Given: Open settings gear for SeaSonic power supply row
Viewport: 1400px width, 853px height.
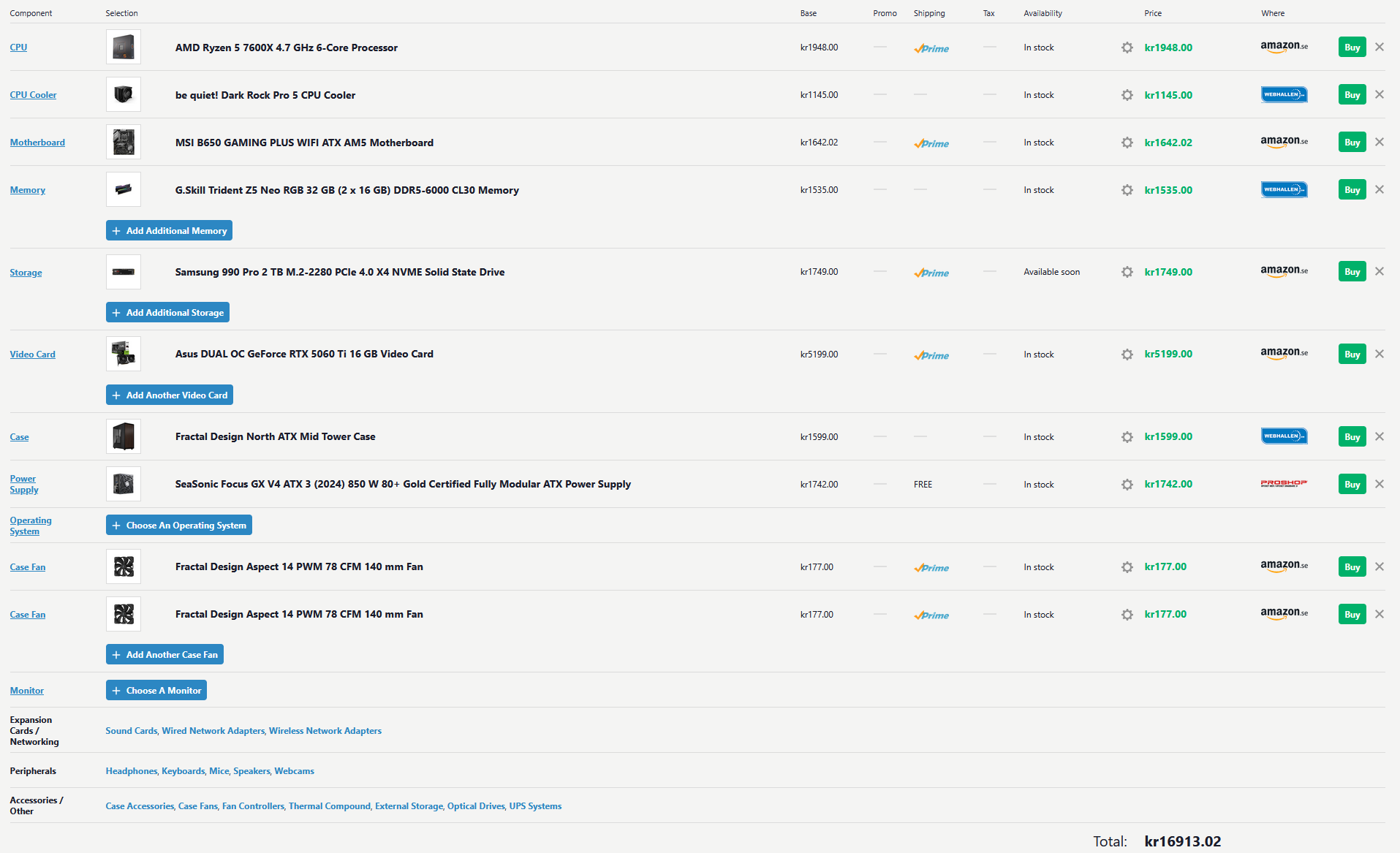Looking at the screenshot, I should pyautogui.click(x=1127, y=485).
